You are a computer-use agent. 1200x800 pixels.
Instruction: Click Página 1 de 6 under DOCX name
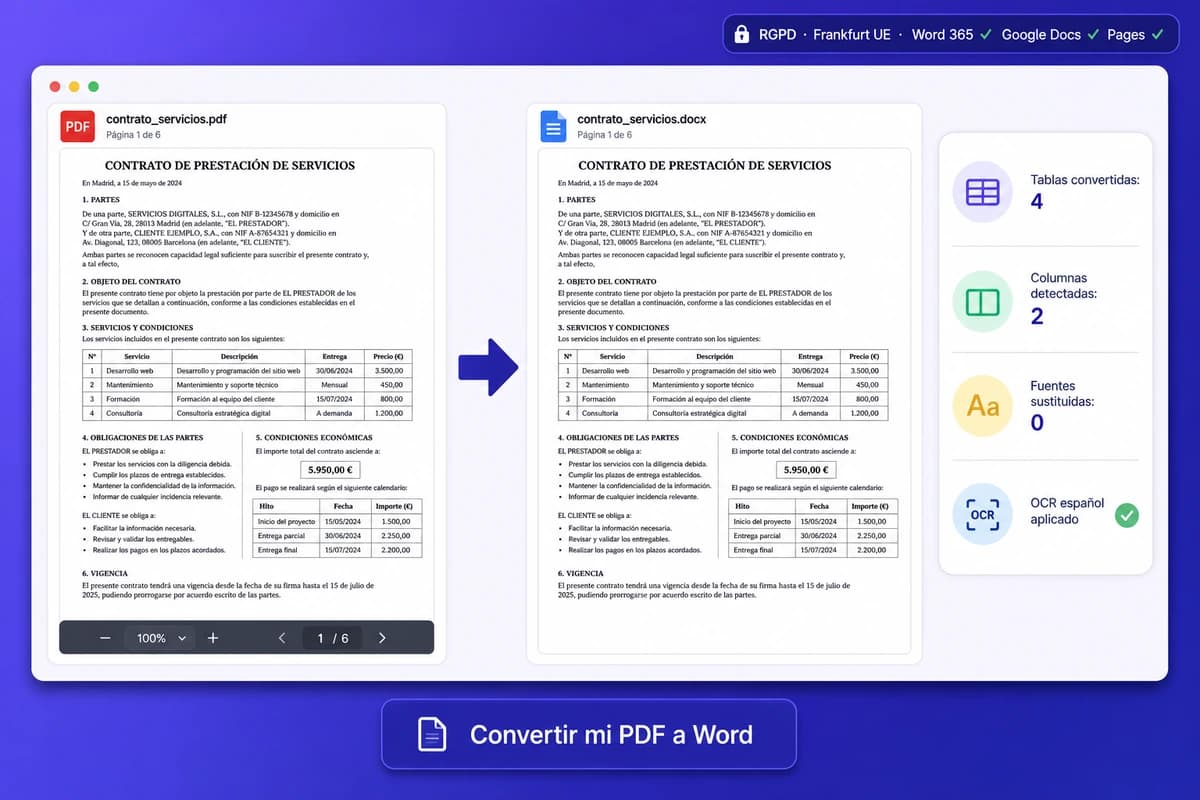point(605,135)
